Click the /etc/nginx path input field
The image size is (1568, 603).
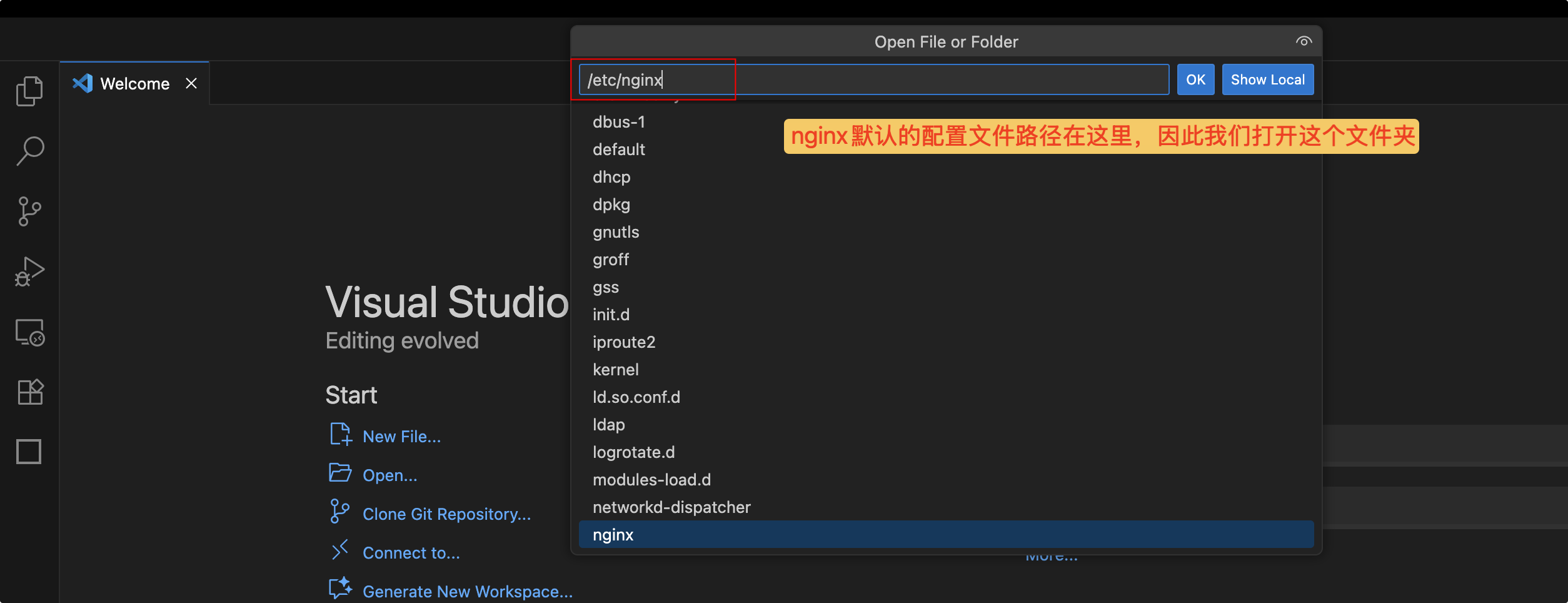[654, 79]
